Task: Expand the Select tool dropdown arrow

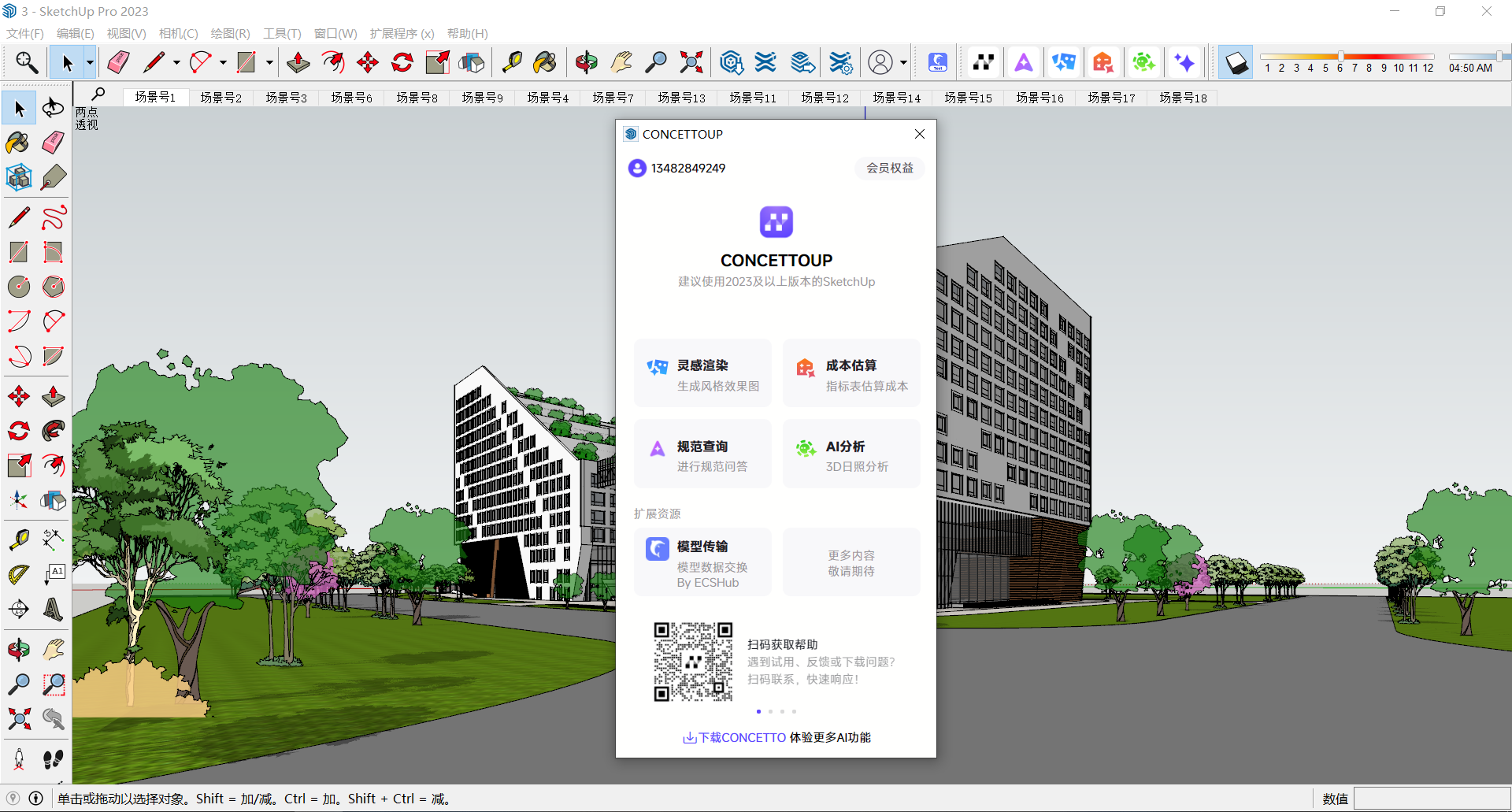Action: coord(90,62)
